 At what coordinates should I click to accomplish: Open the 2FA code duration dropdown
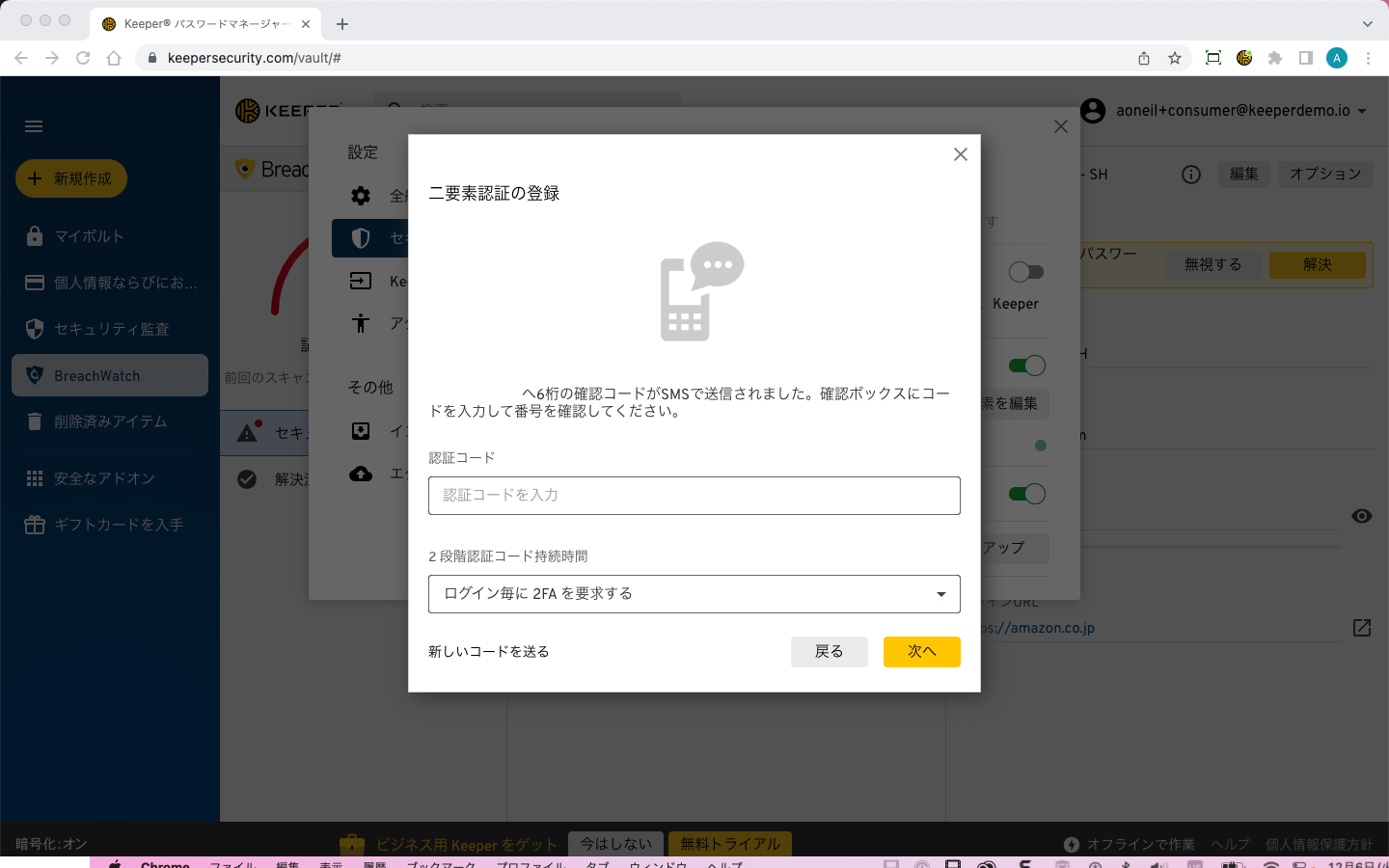(694, 594)
